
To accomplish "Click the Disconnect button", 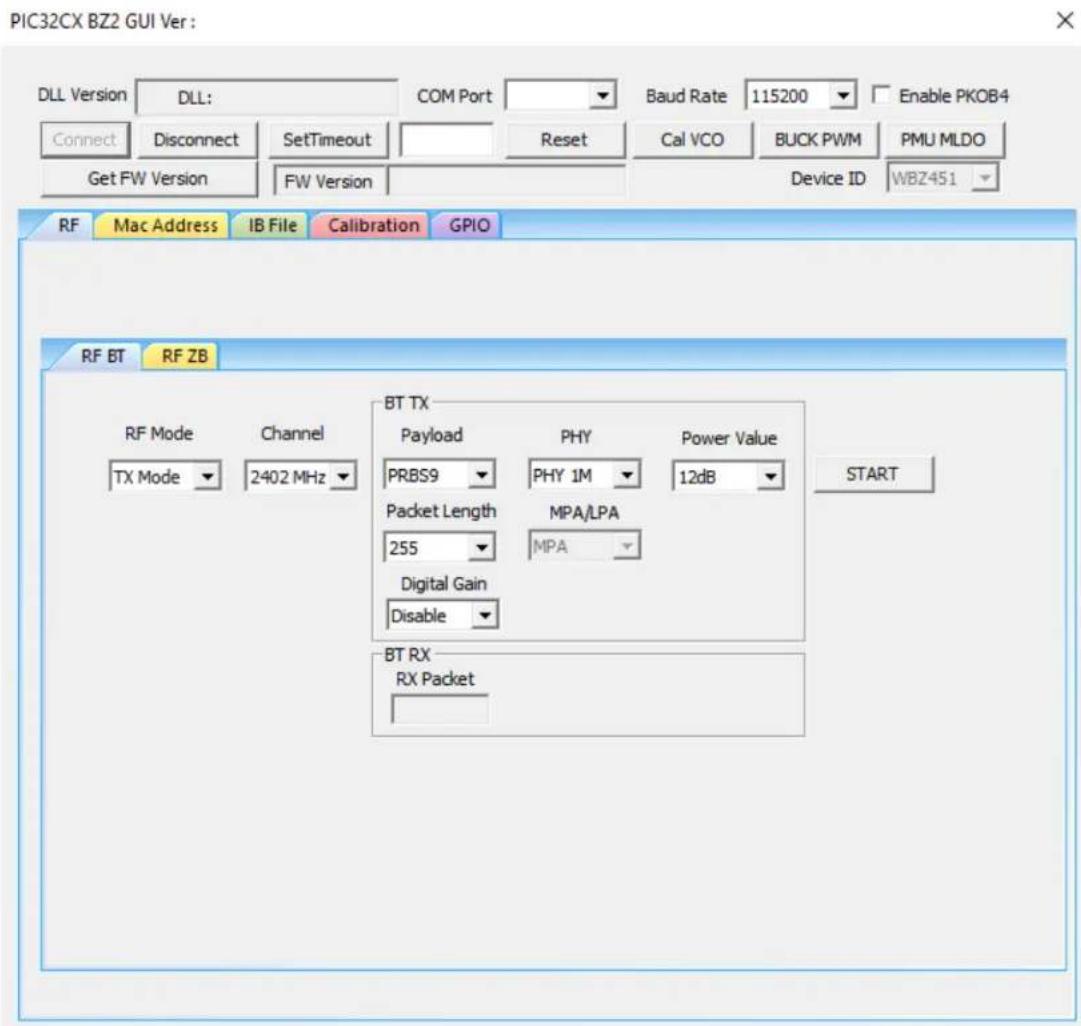I will pyautogui.click(x=196, y=140).
